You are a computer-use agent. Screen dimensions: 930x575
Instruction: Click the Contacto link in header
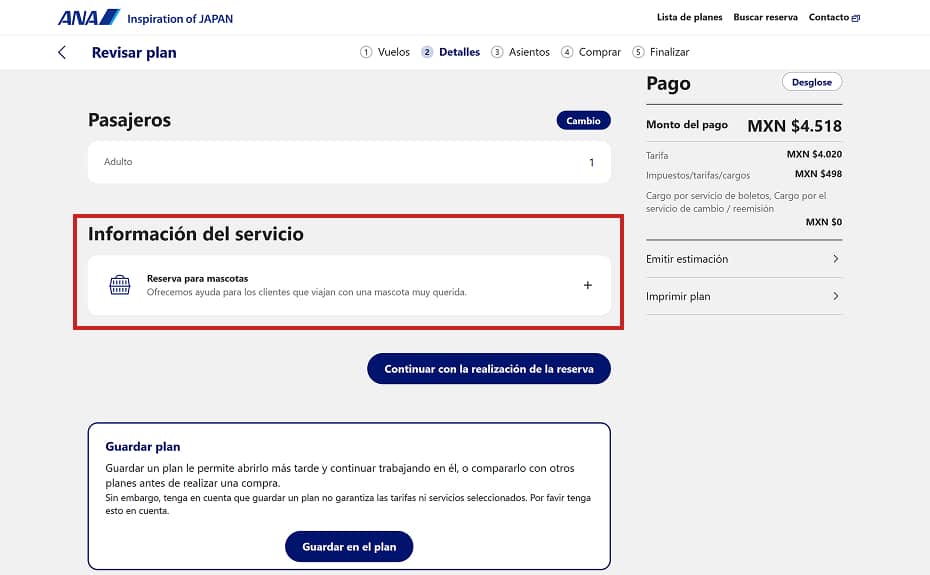pos(828,17)
